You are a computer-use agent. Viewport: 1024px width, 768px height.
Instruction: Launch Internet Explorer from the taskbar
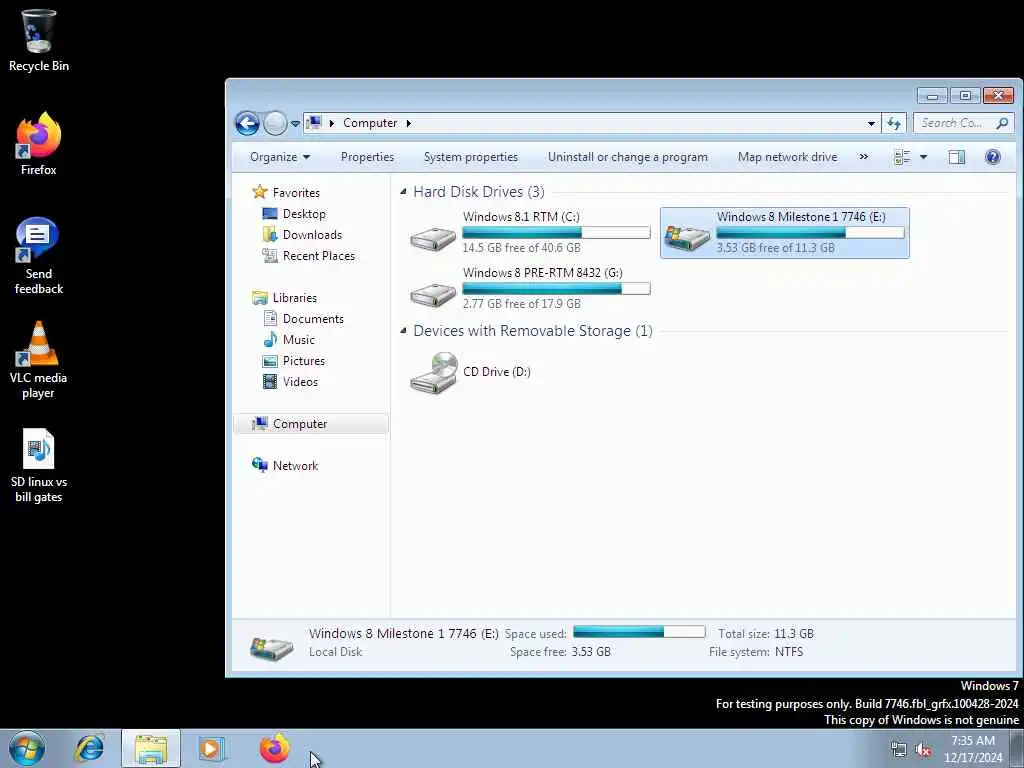pos(89,748)
